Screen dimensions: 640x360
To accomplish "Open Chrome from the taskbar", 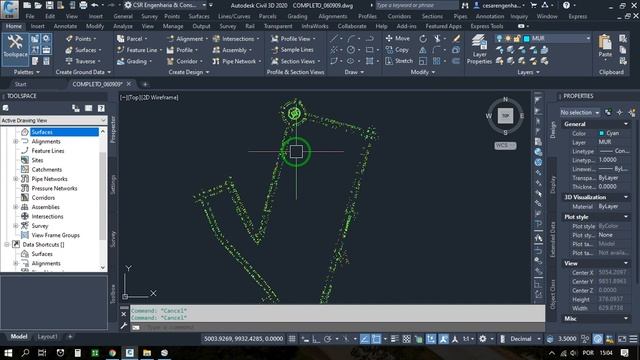I will point(112,353).
